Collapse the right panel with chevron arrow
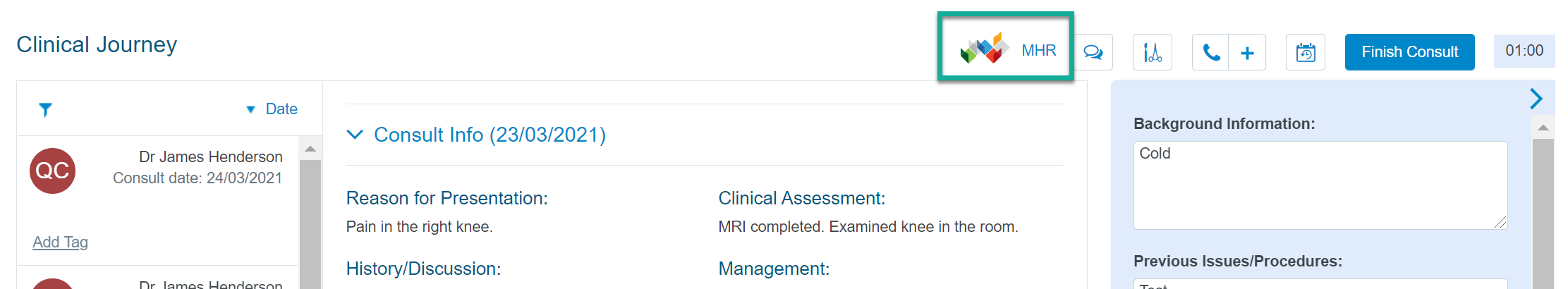1568x289 pixels. pos(1536,98)
